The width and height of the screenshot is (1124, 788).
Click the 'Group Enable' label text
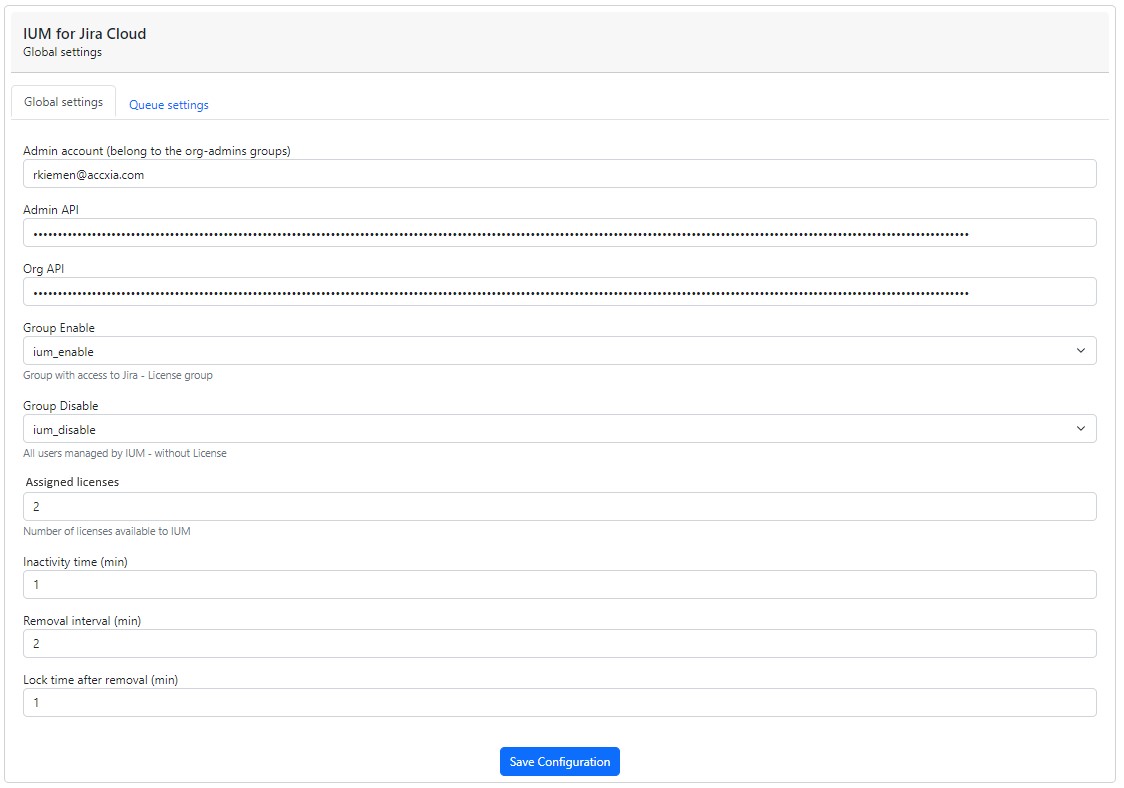pos(59,328)
